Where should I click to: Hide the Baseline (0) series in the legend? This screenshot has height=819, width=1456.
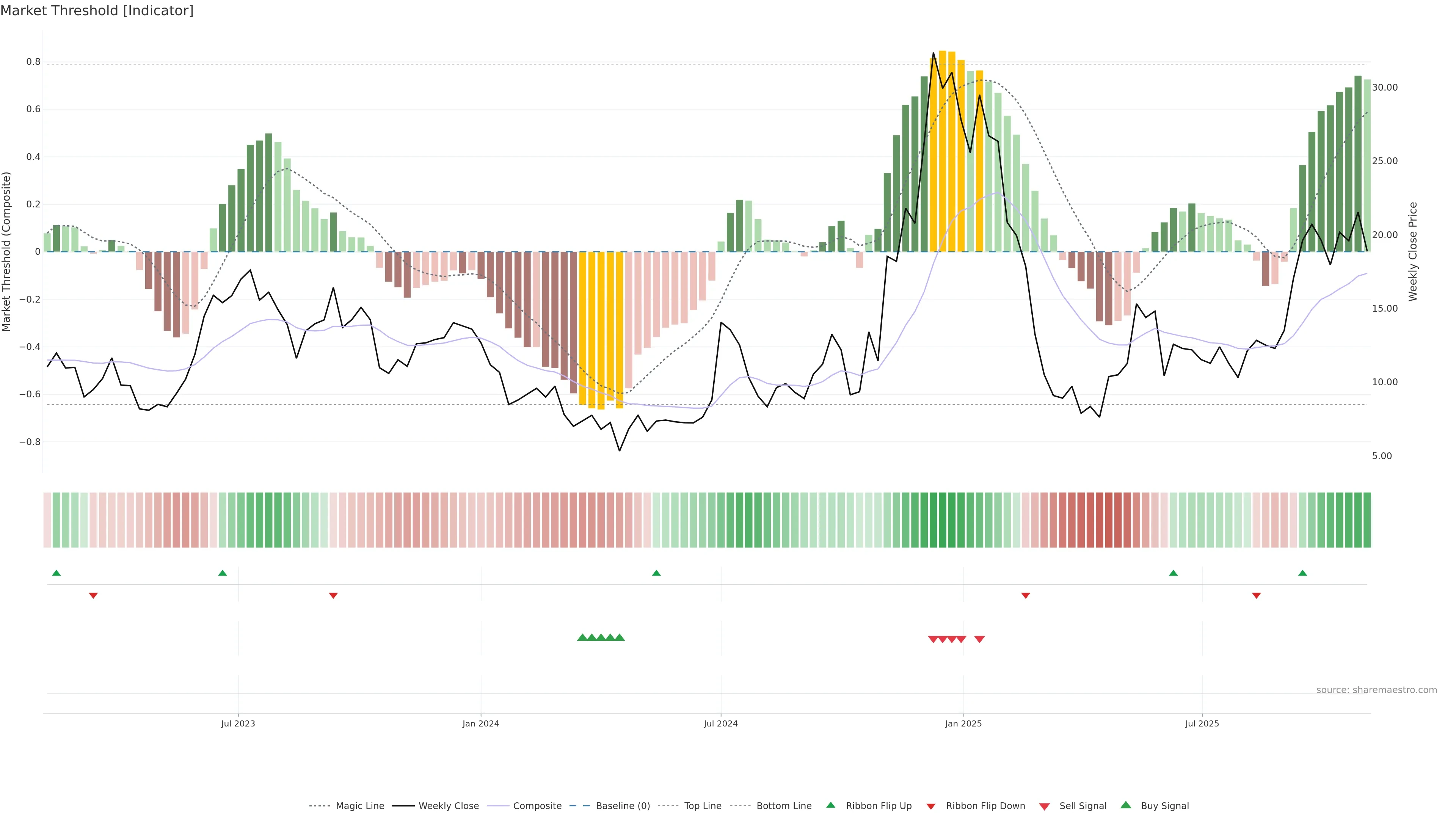pyautogui.click(x=622, y=806)
